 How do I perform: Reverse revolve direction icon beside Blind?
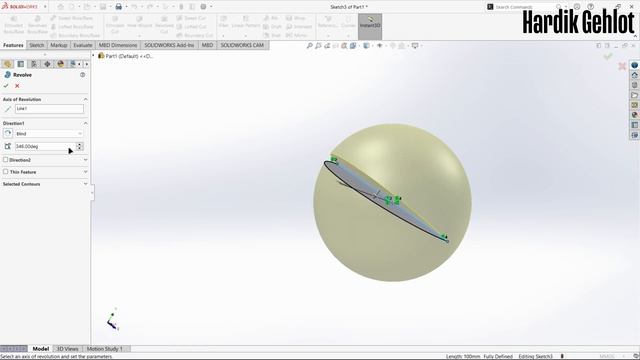(8, 133)
